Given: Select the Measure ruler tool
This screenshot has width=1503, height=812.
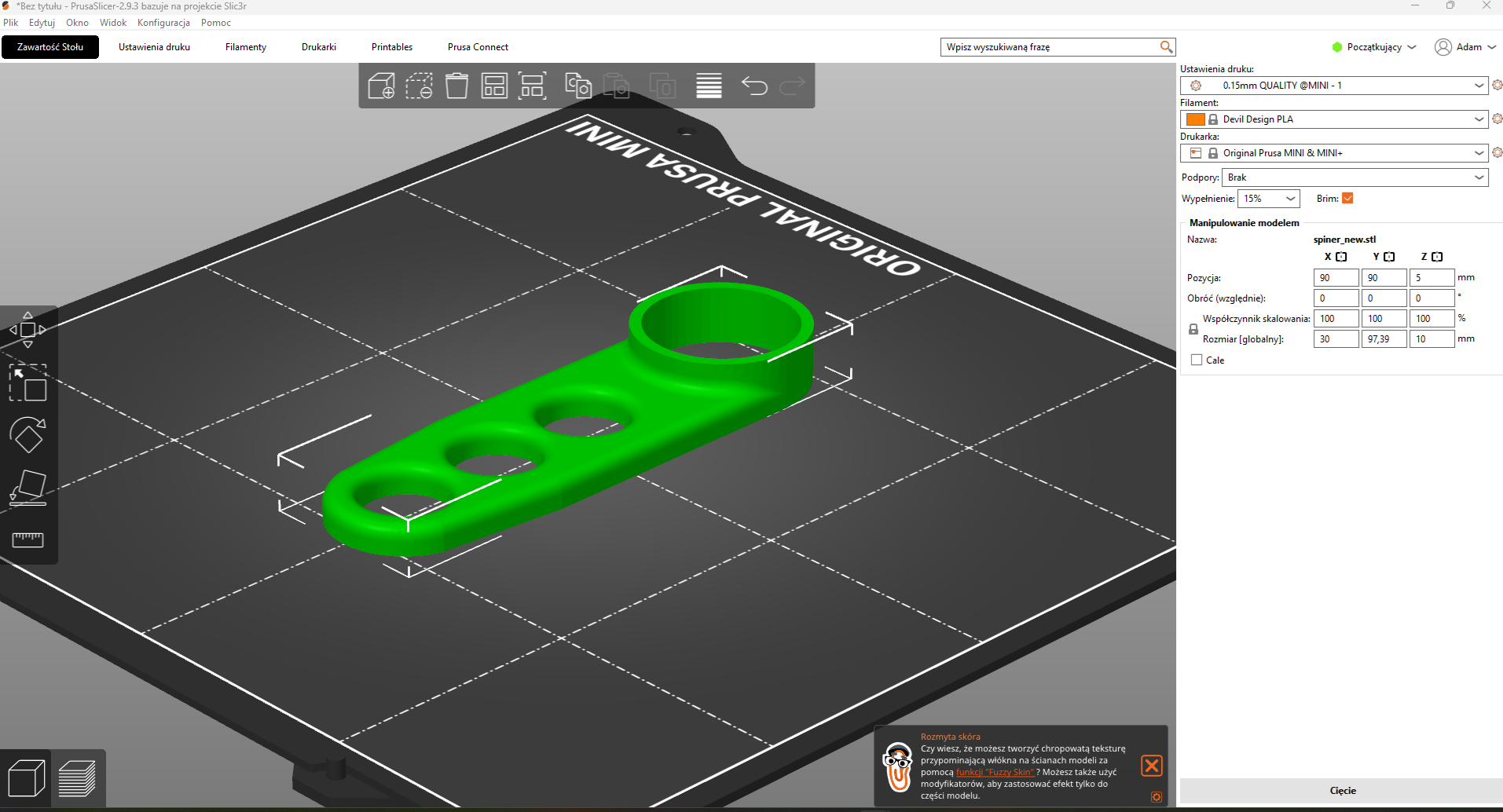Looking at the screenshot, I should (x=27, y=540).
